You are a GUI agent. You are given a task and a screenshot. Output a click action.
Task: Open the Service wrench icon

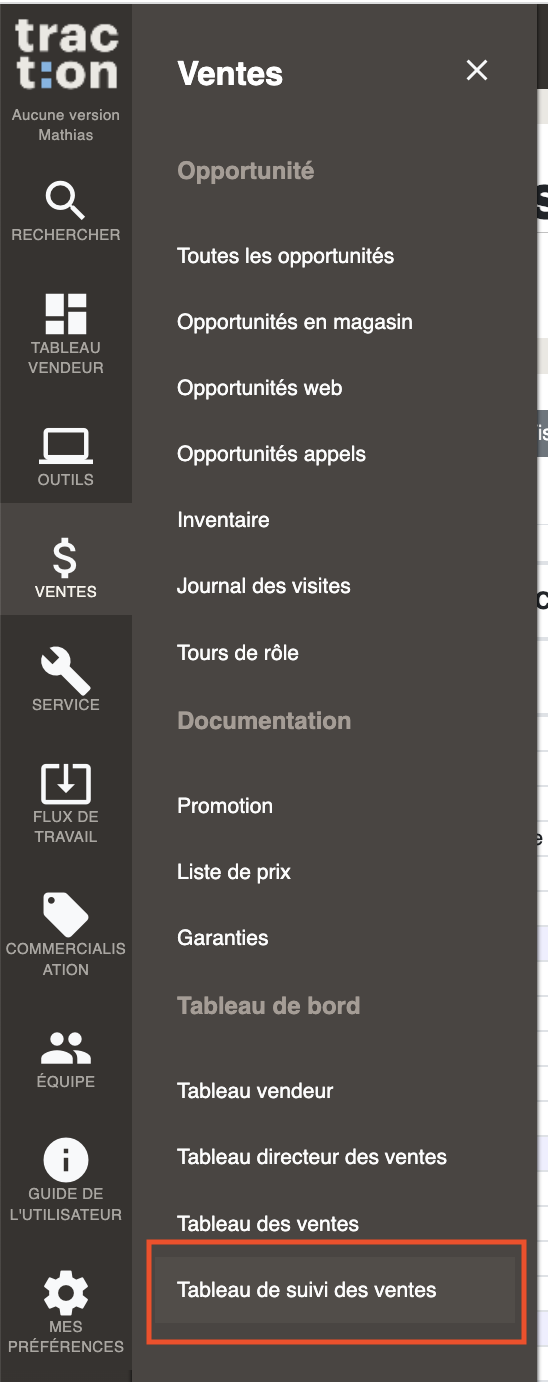pyautogui.click(x=66, y=671)
